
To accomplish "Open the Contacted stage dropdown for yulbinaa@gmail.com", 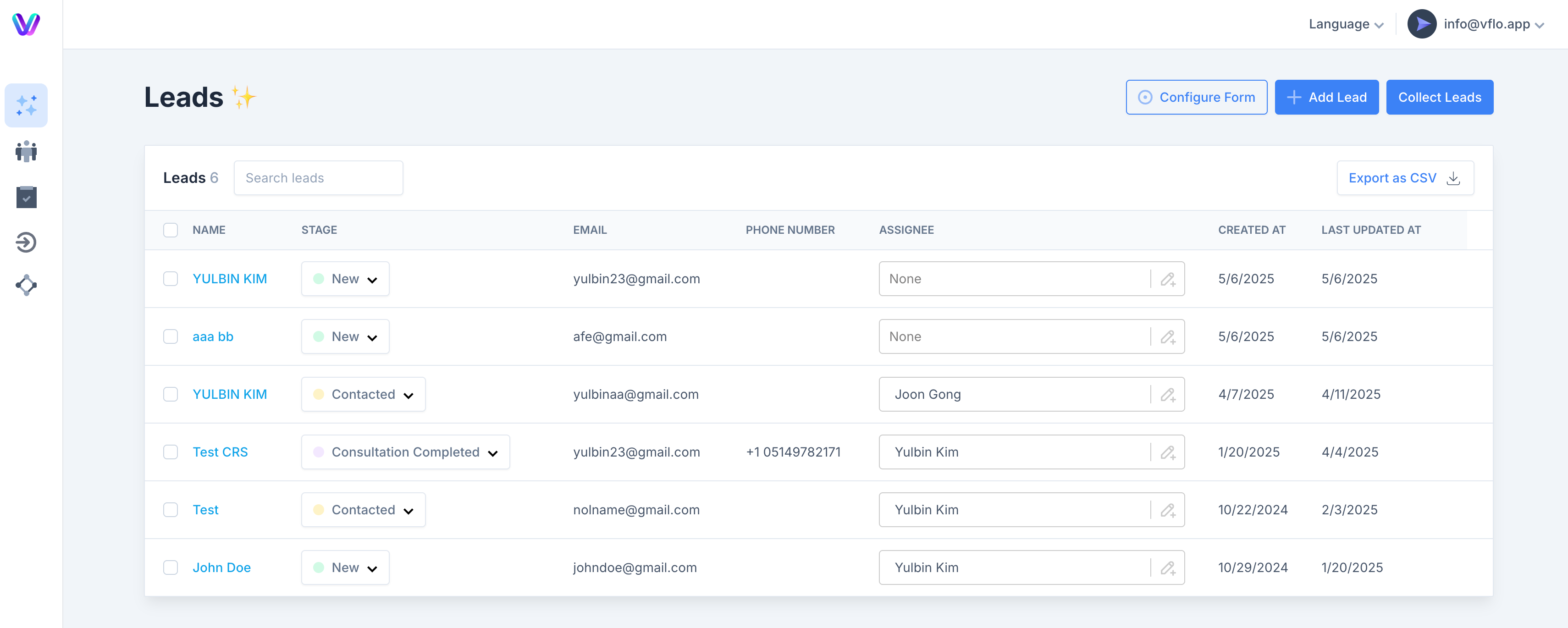I will tap(364, 394).
